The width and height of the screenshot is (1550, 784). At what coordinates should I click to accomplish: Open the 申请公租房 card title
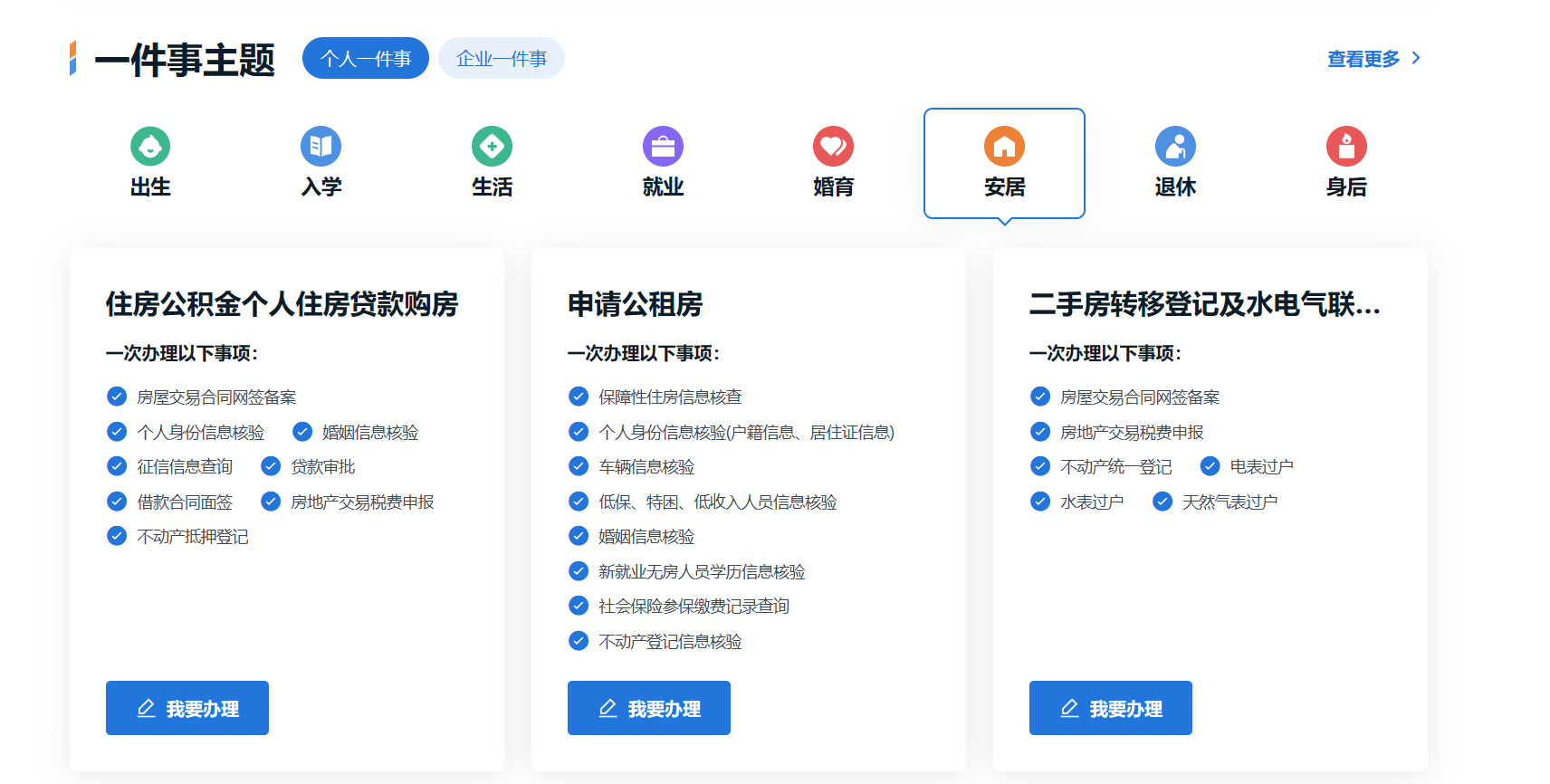pyautogui.click(x=636, y=304)
